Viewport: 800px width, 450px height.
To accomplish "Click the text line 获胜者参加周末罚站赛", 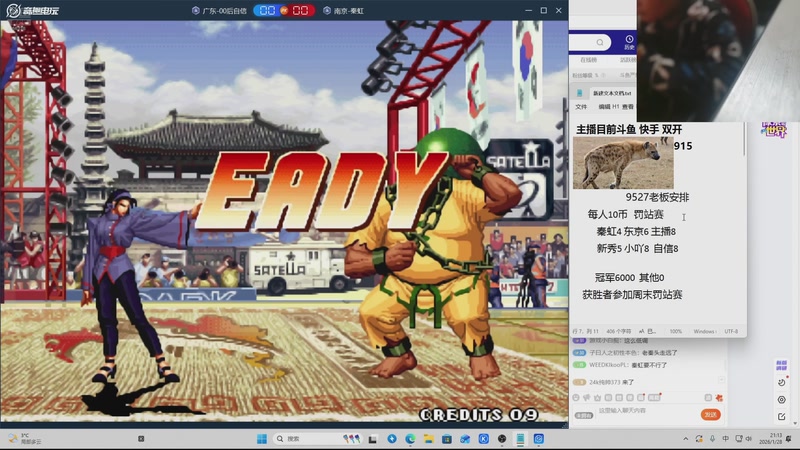I will (x=632, y=294).
